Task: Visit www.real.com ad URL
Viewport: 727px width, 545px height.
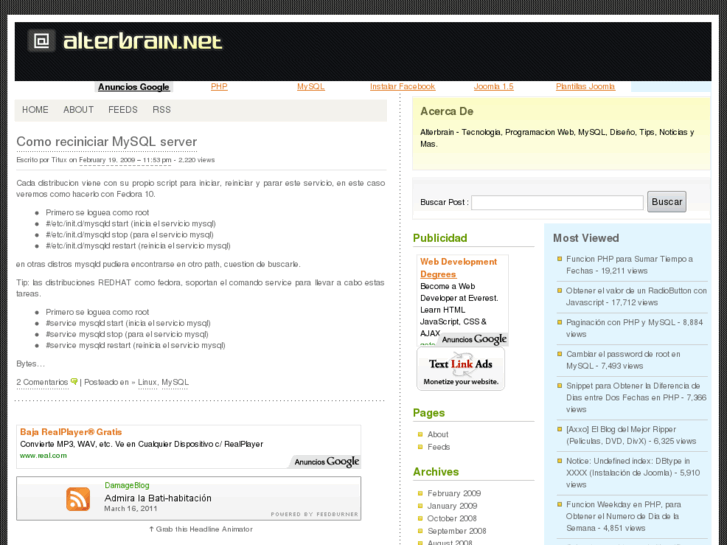Action: [43, 455]
